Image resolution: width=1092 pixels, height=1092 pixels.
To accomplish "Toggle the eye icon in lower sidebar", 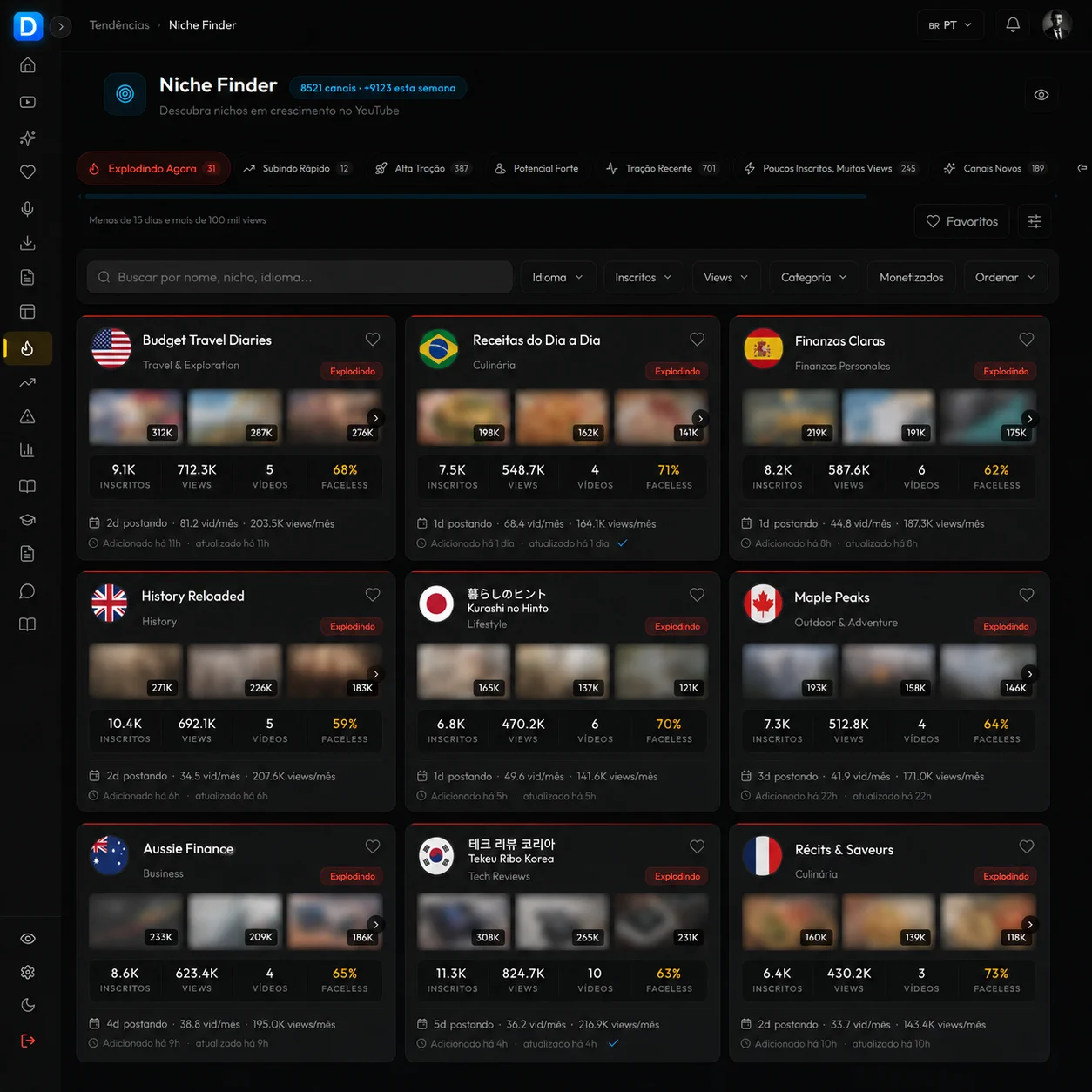I will point(28,939).
